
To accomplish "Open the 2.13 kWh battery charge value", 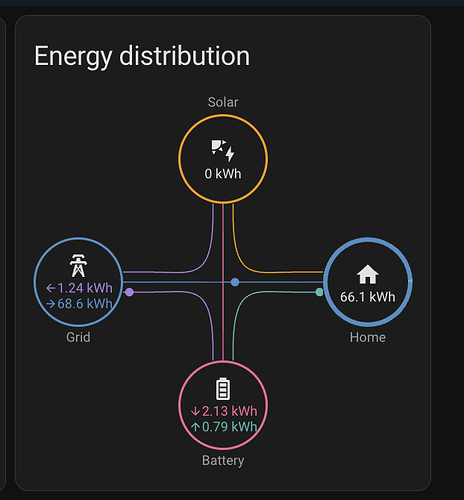I will click(x=230, y=411).
